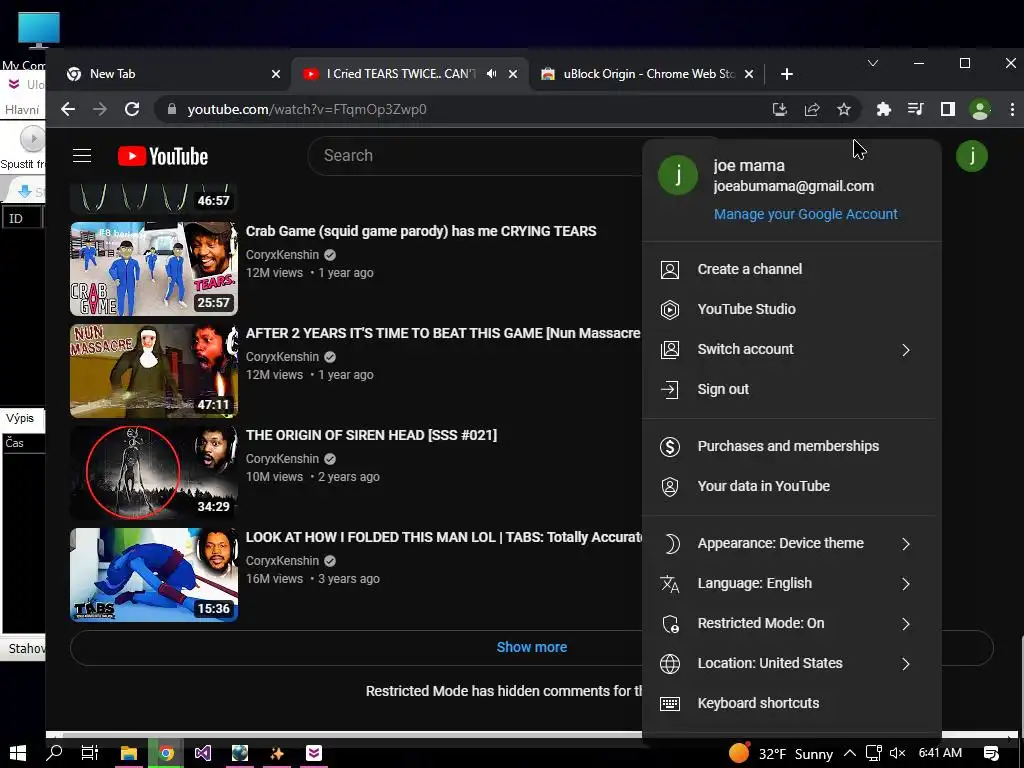Click the keyboard icon next to Keyboard shortcuts

(670, 703)
